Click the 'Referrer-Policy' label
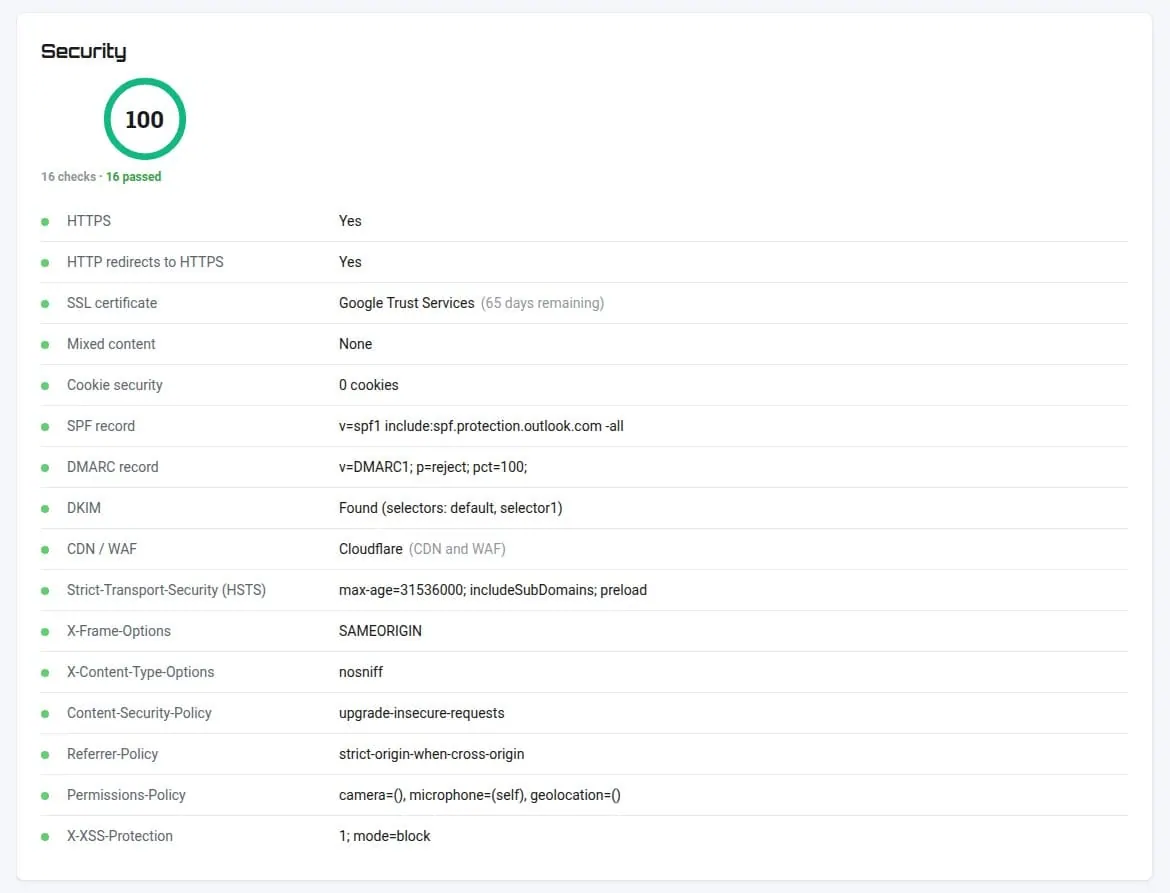Screen dimensions: 1170x893 click(113, 754)
